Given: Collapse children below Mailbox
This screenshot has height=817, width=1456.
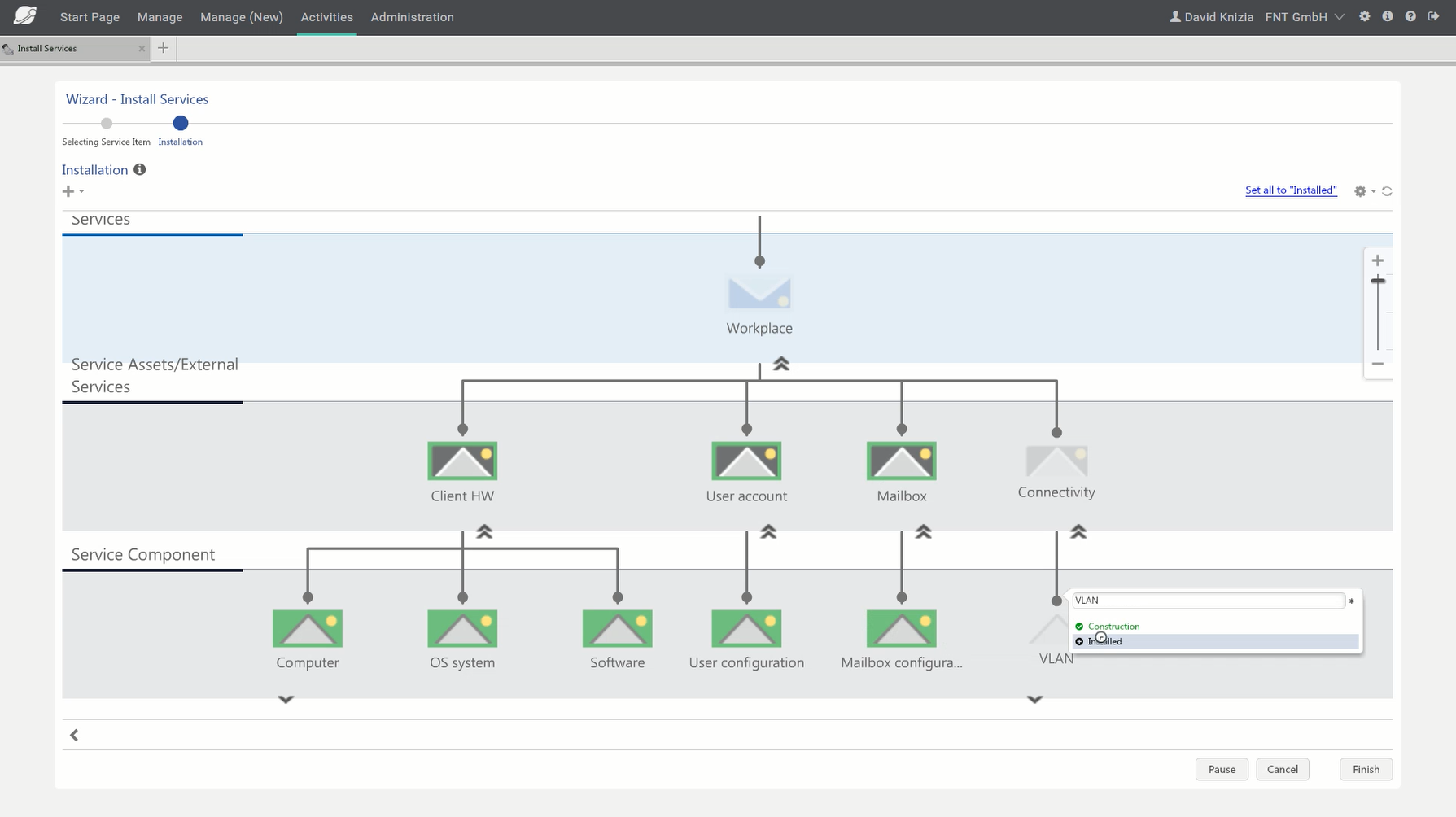Looking at the screenshot, I should coord(923,531).
